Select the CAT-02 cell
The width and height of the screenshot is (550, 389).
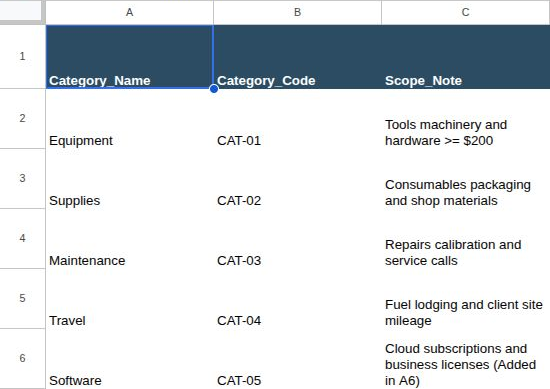click(x=297, y=179)
